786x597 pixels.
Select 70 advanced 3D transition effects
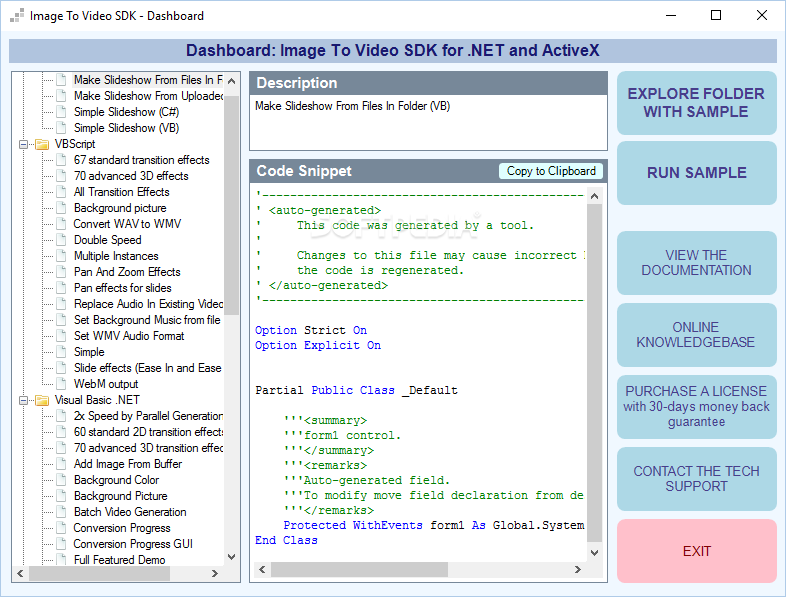[148, 448]
